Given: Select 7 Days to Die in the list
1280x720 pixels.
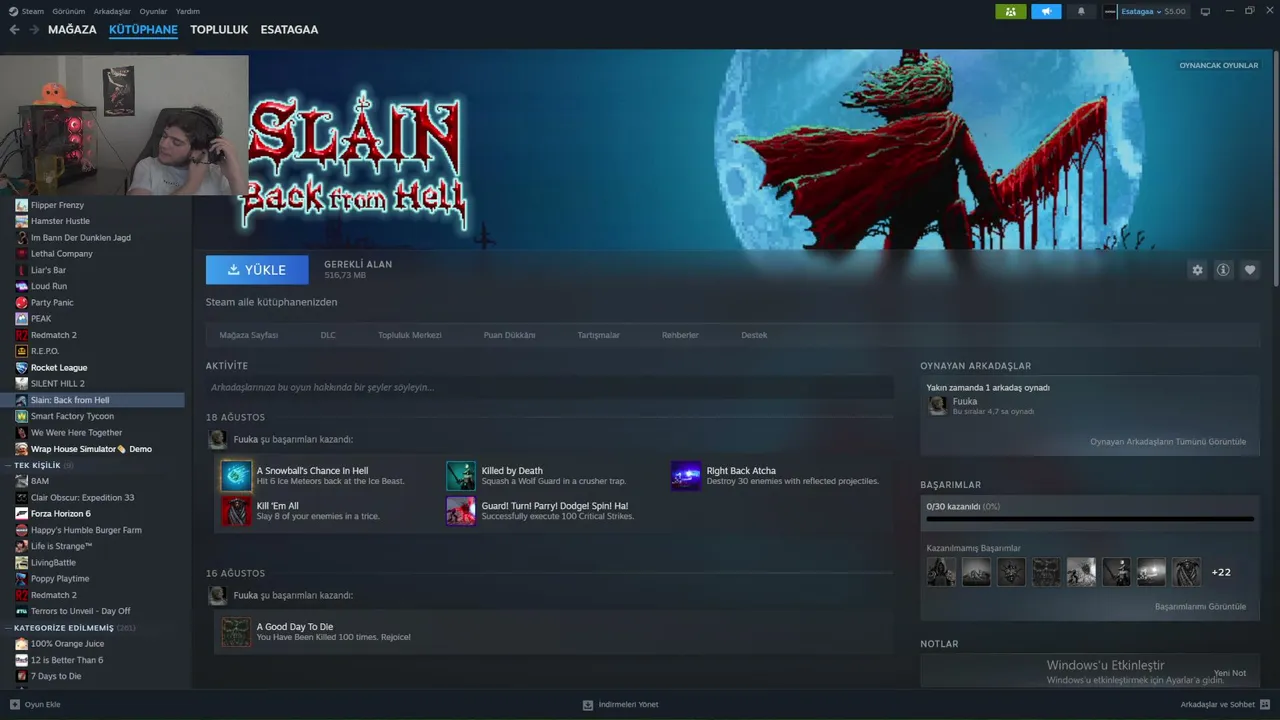Looking at the screenshot, I should pyautogui.click(x=56, y=677).
